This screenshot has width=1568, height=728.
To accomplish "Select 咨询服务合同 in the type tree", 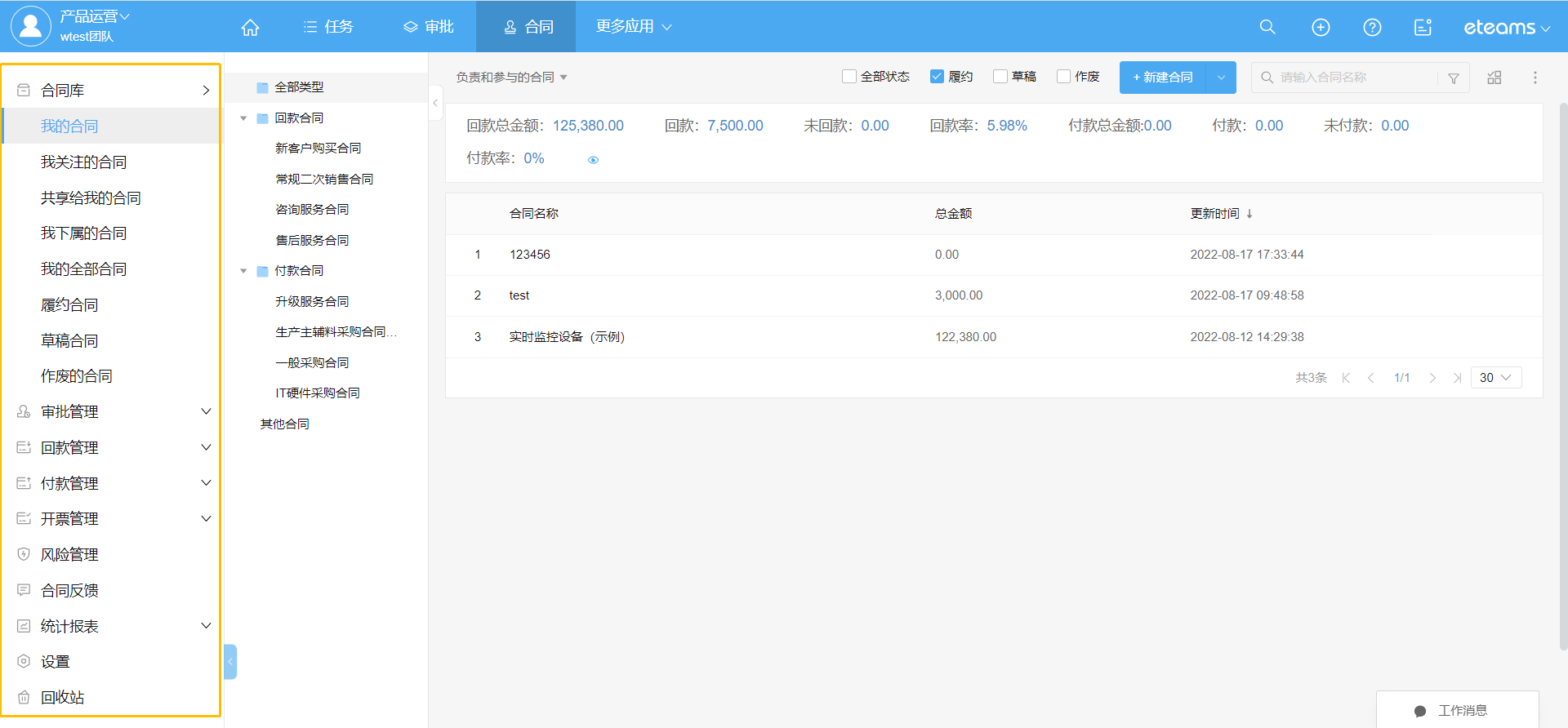I will [x=312, y=210].
